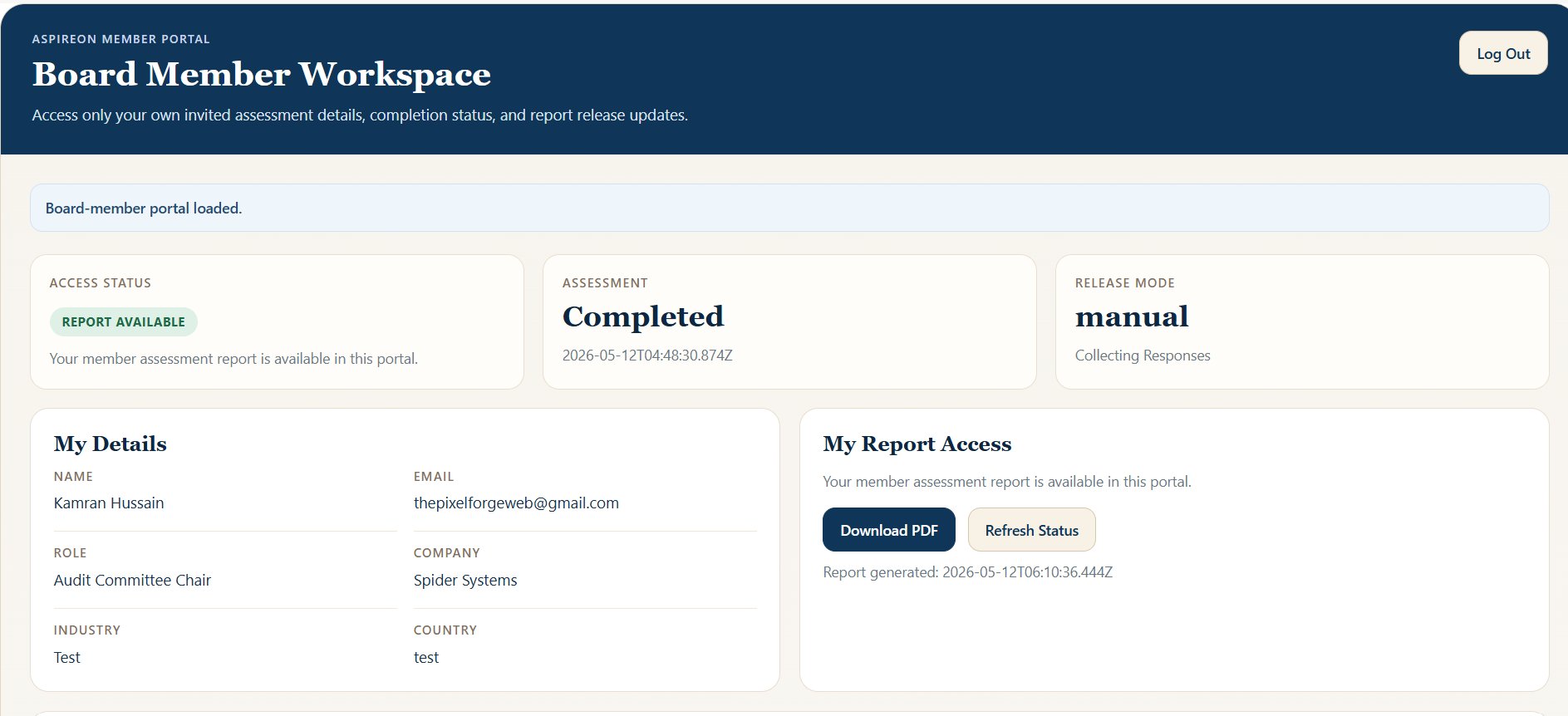Image resolution: width=1568 pixels, height=716 pixels.
Task: Click the ASSESSMENT card label
Action: pyautogui.click(x=605, y=283)
